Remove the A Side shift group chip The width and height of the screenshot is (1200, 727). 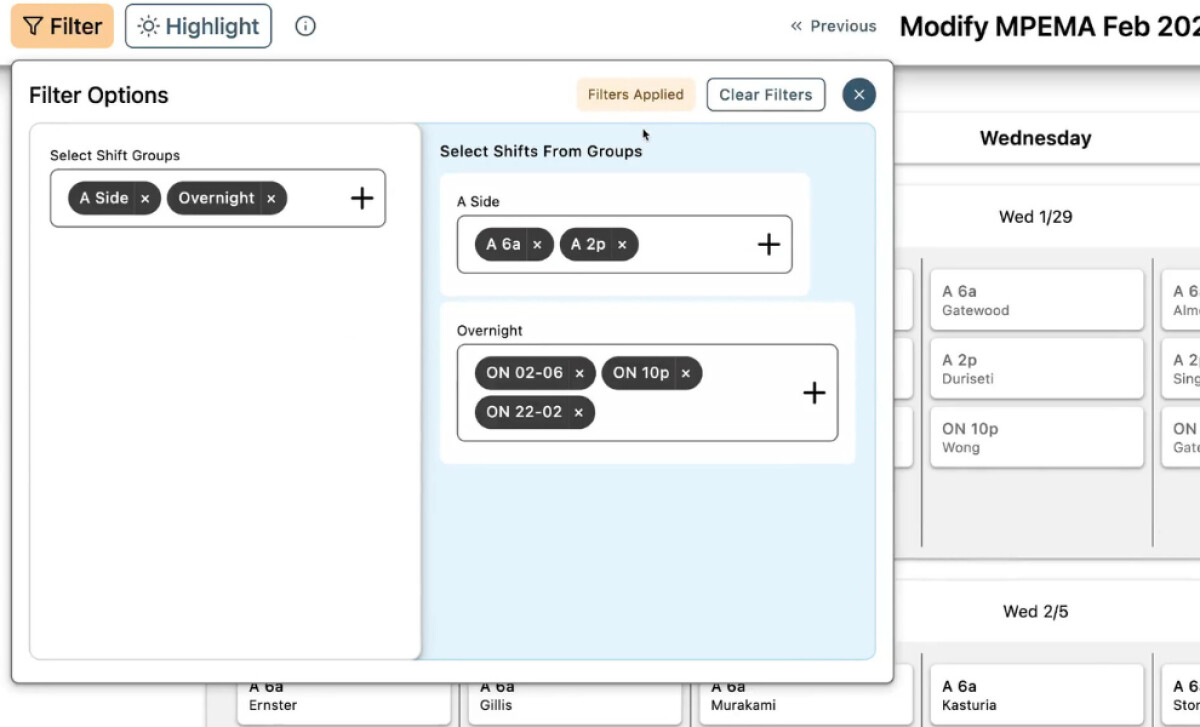[145, 198]
